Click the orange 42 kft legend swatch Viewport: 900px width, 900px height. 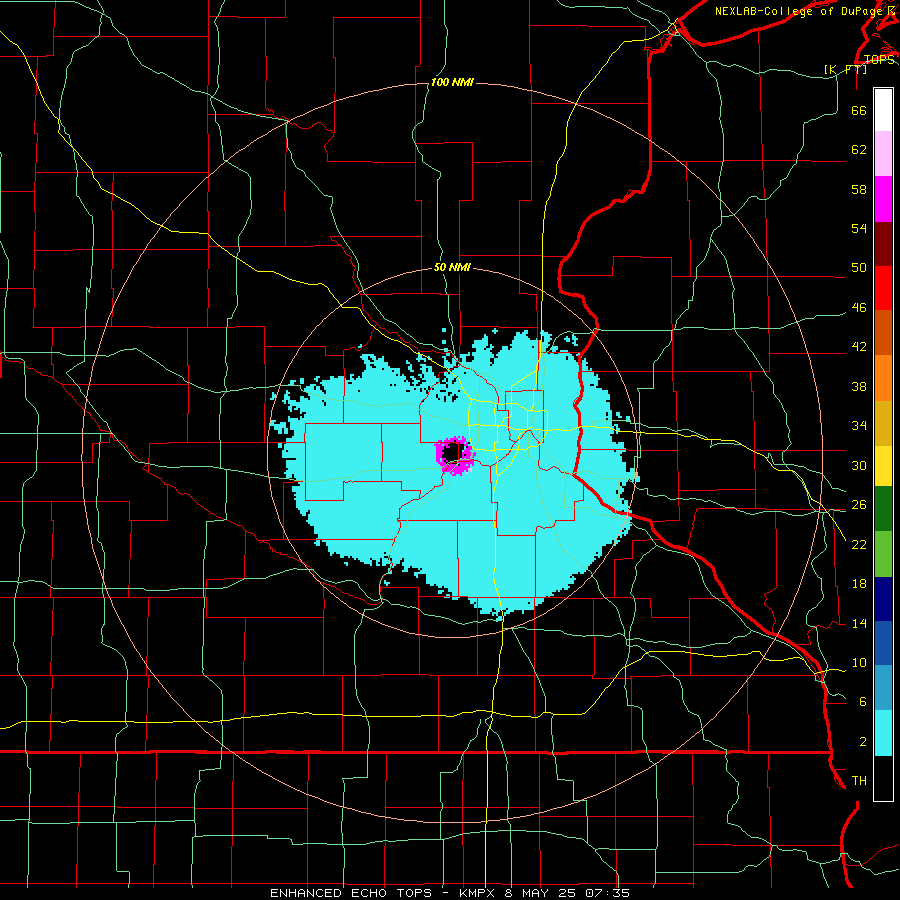click(x=883, y=377)
